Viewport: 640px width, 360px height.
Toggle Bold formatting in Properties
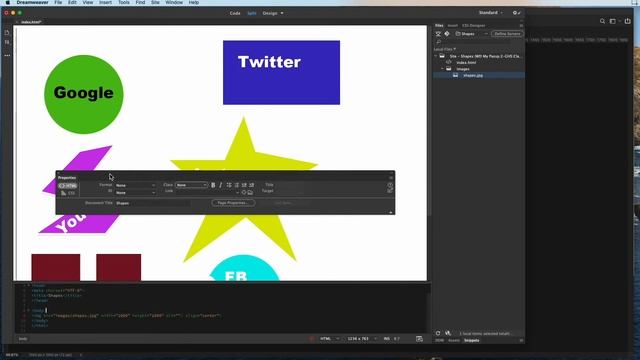tap(213, 185)
